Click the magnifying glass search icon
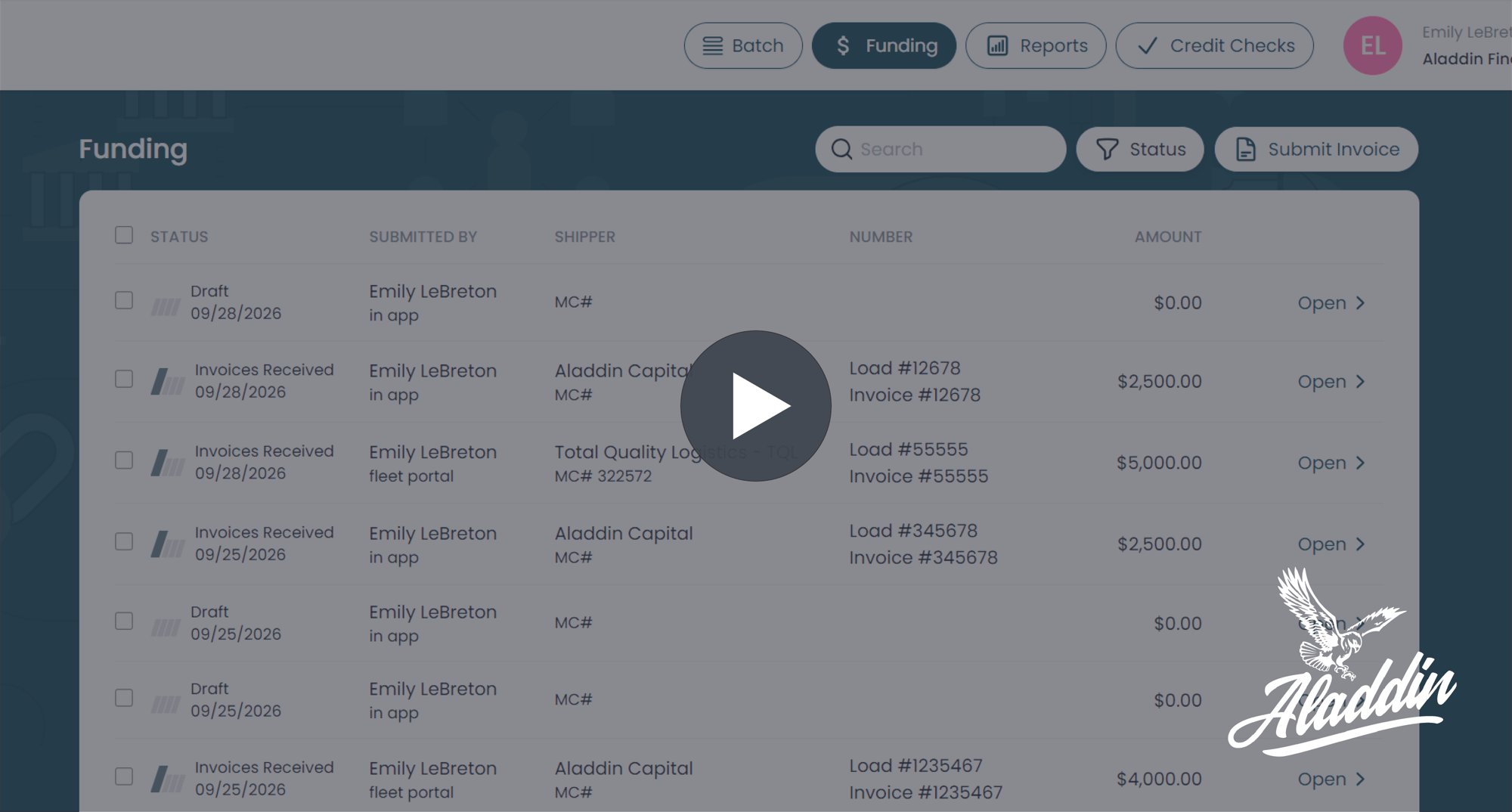This screenshot has width=1512, height=812. point(841,149)
